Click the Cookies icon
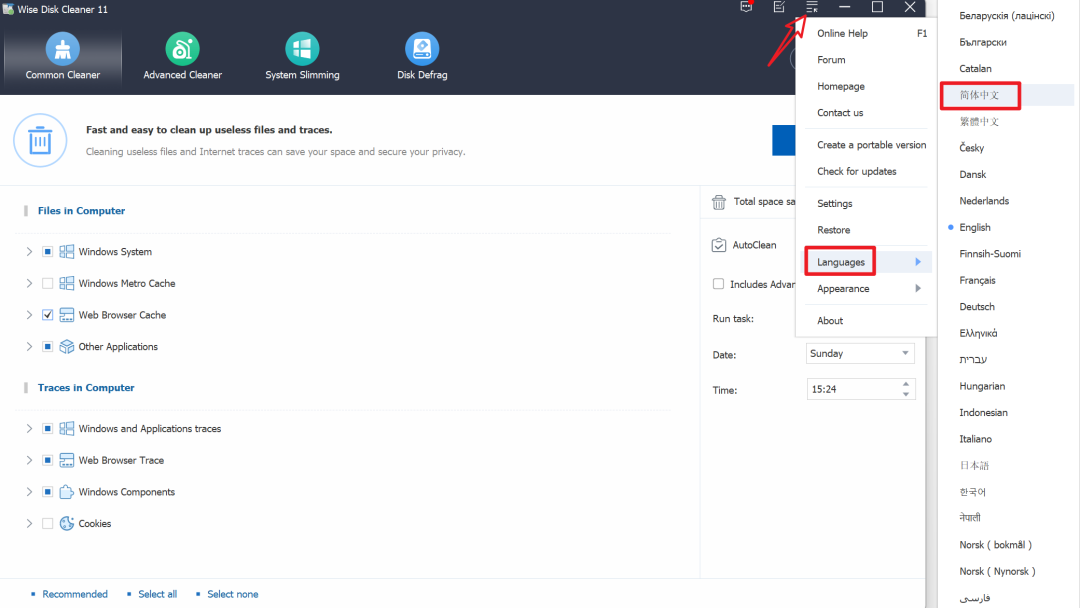Image resolution: width=1080 pixels, height=608 pixels. click(67, 523)
